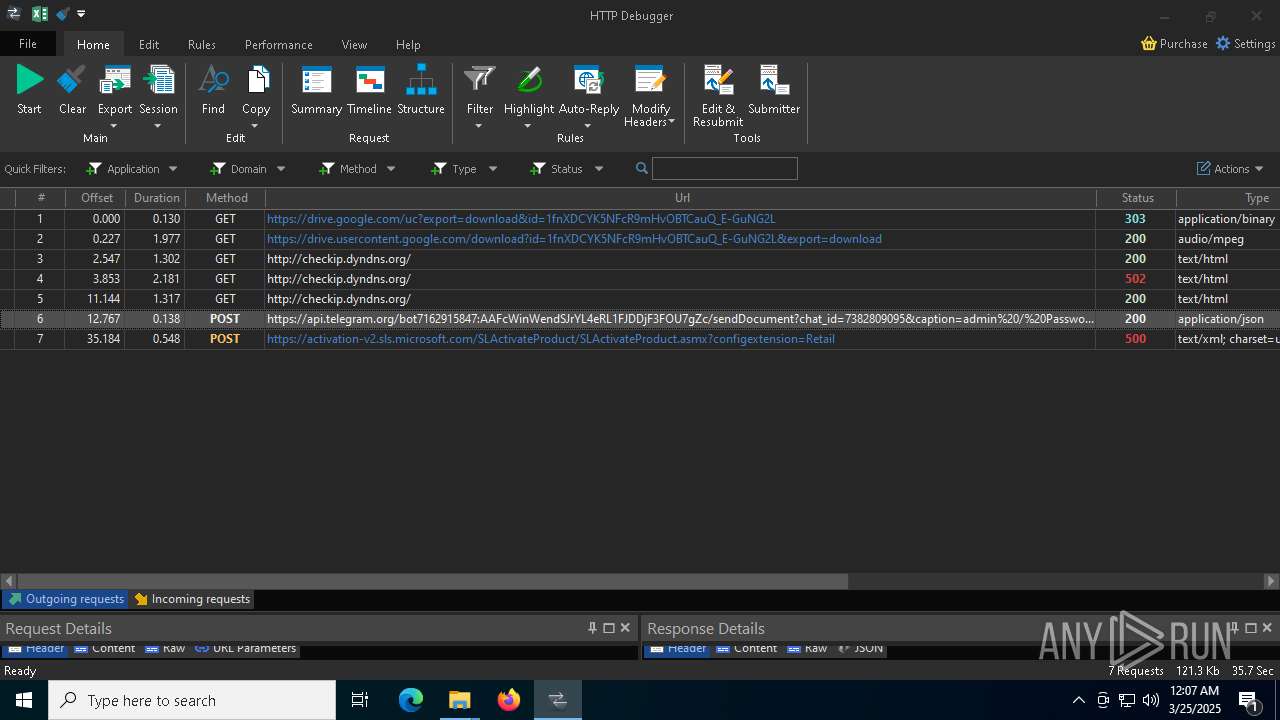Click the Highlight rules icon

[529, 82]
